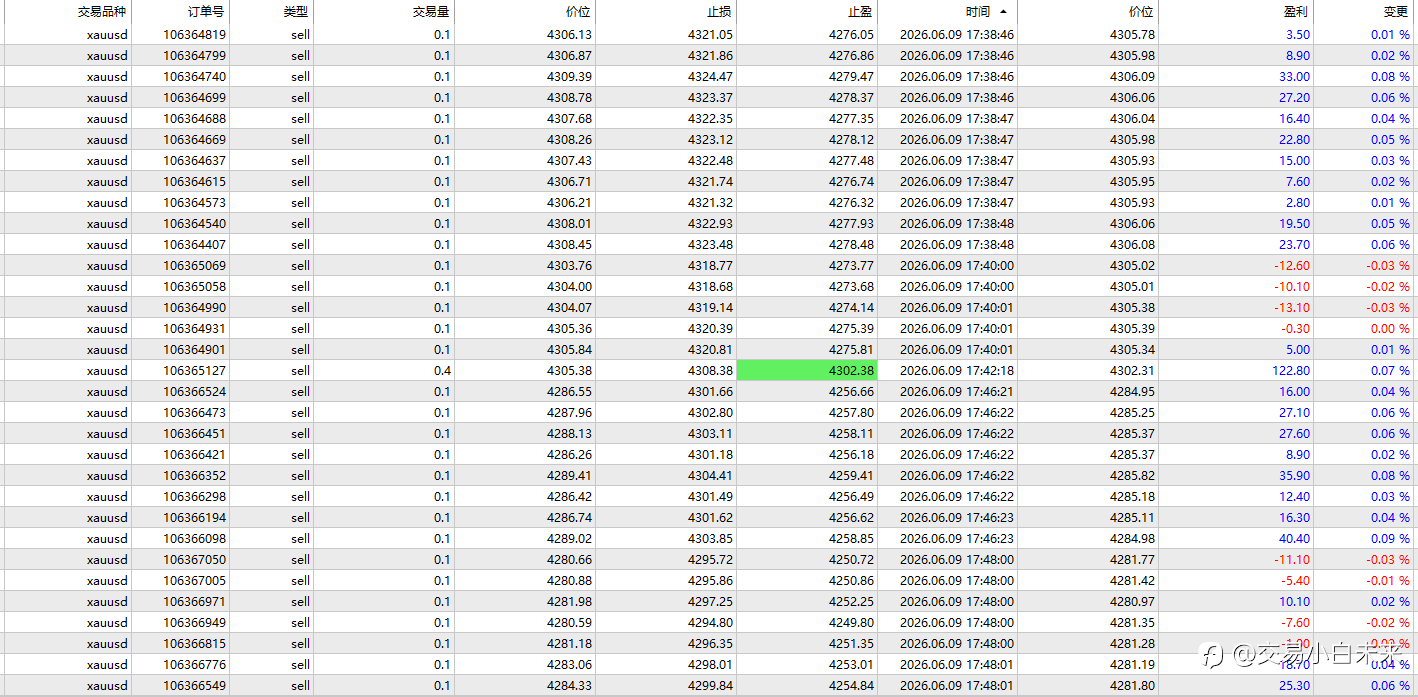
Task: Click the sort arrow in 时间 header
Action: (1003, 12)
